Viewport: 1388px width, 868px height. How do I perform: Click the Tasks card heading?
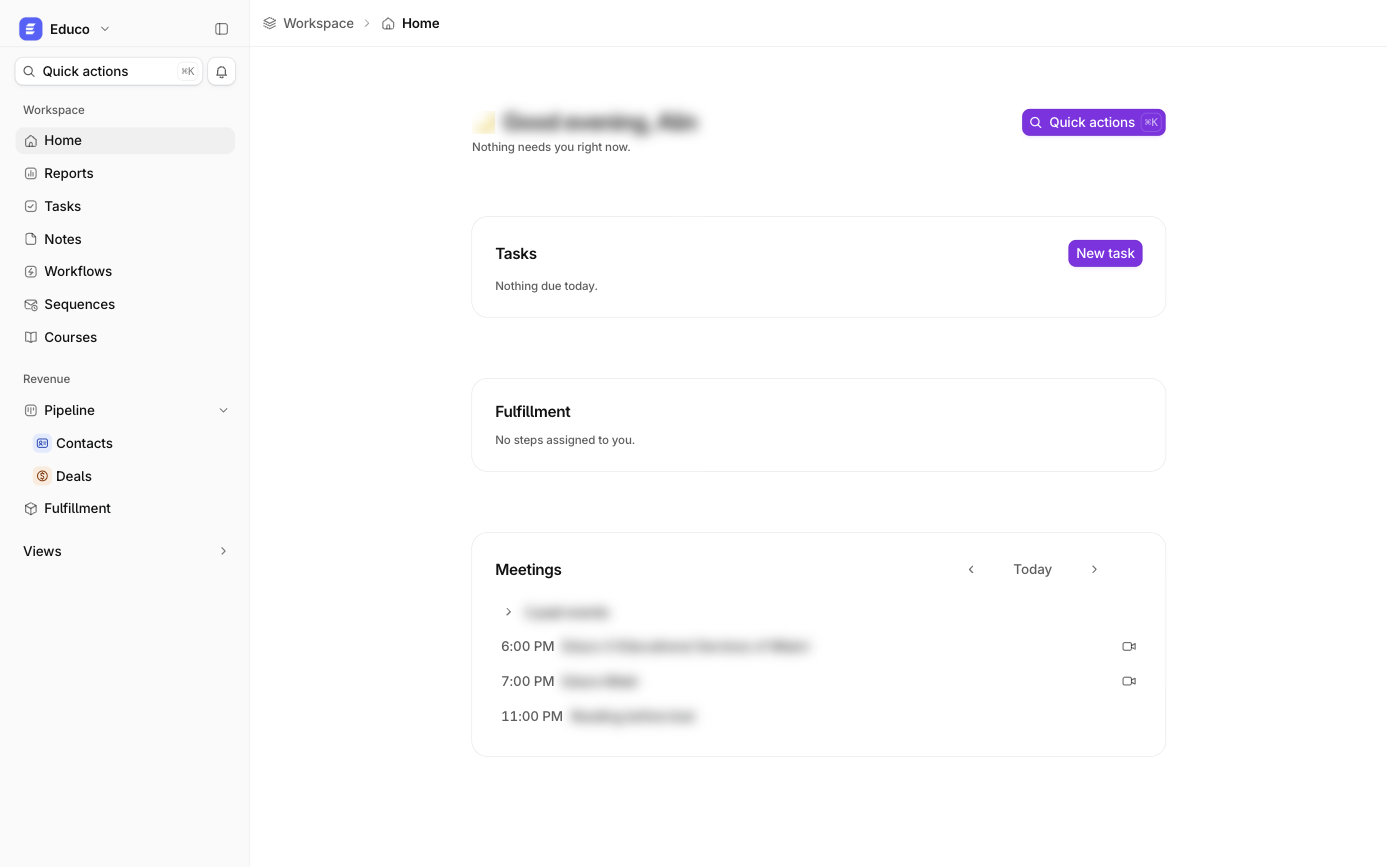click(516, 254)
